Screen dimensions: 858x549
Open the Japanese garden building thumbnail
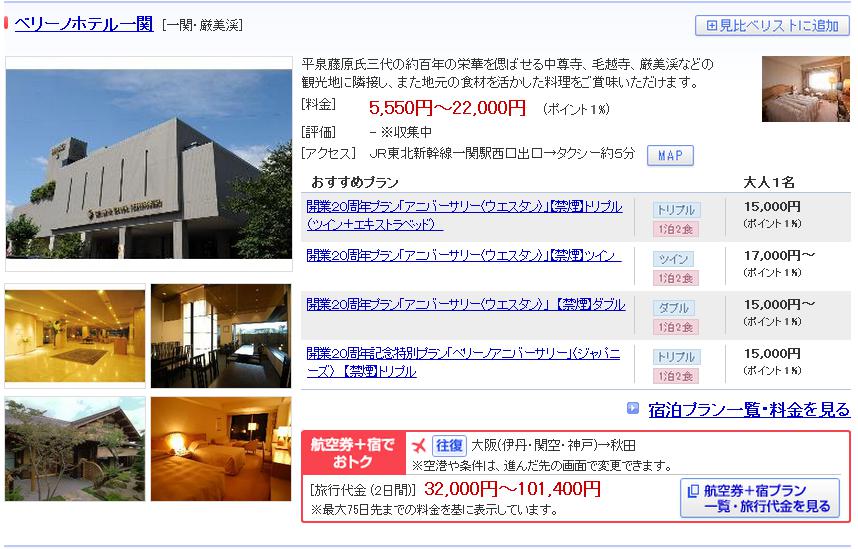(x=75, y=449)
